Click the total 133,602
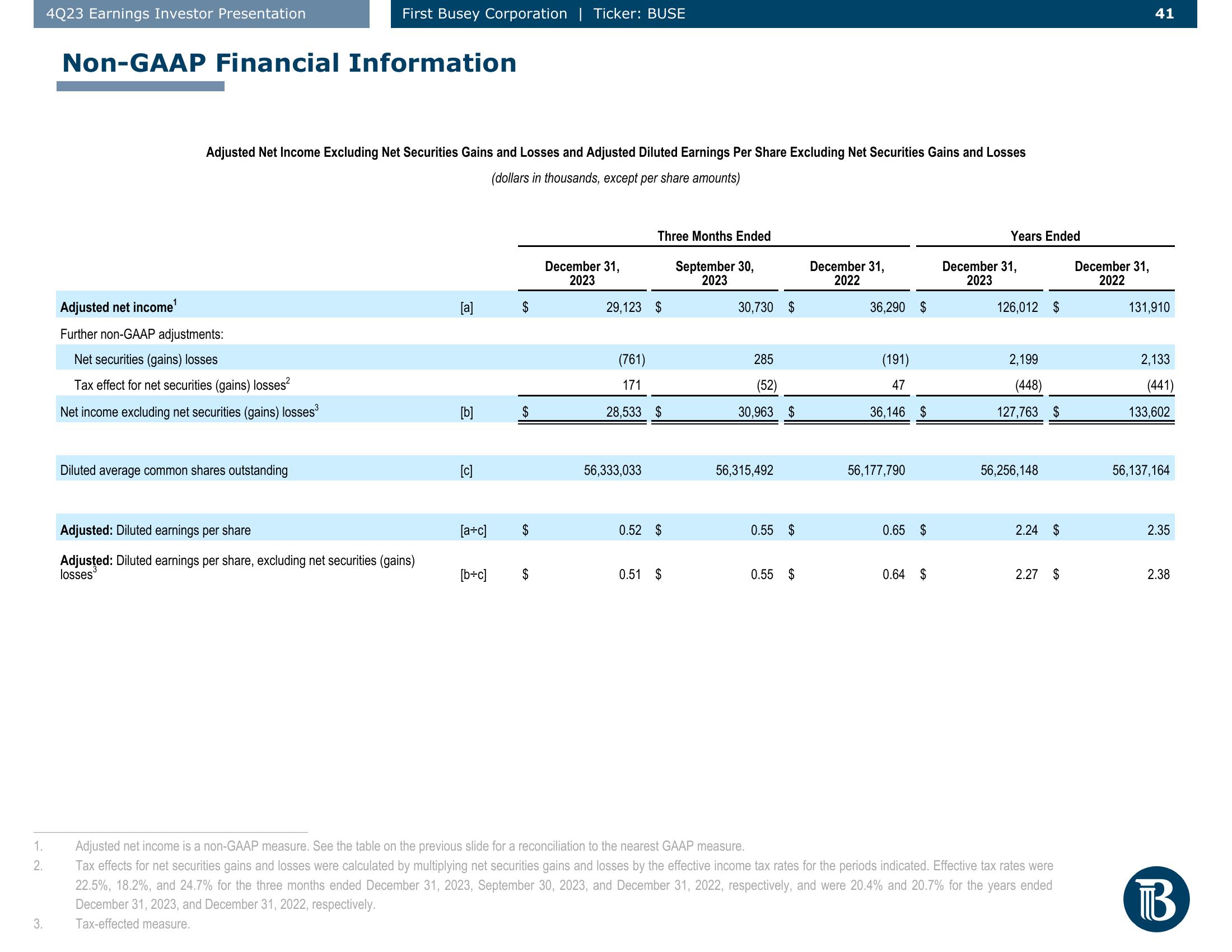Image resolution: width=1232 pixels, height=952 pixels. 1149,412
